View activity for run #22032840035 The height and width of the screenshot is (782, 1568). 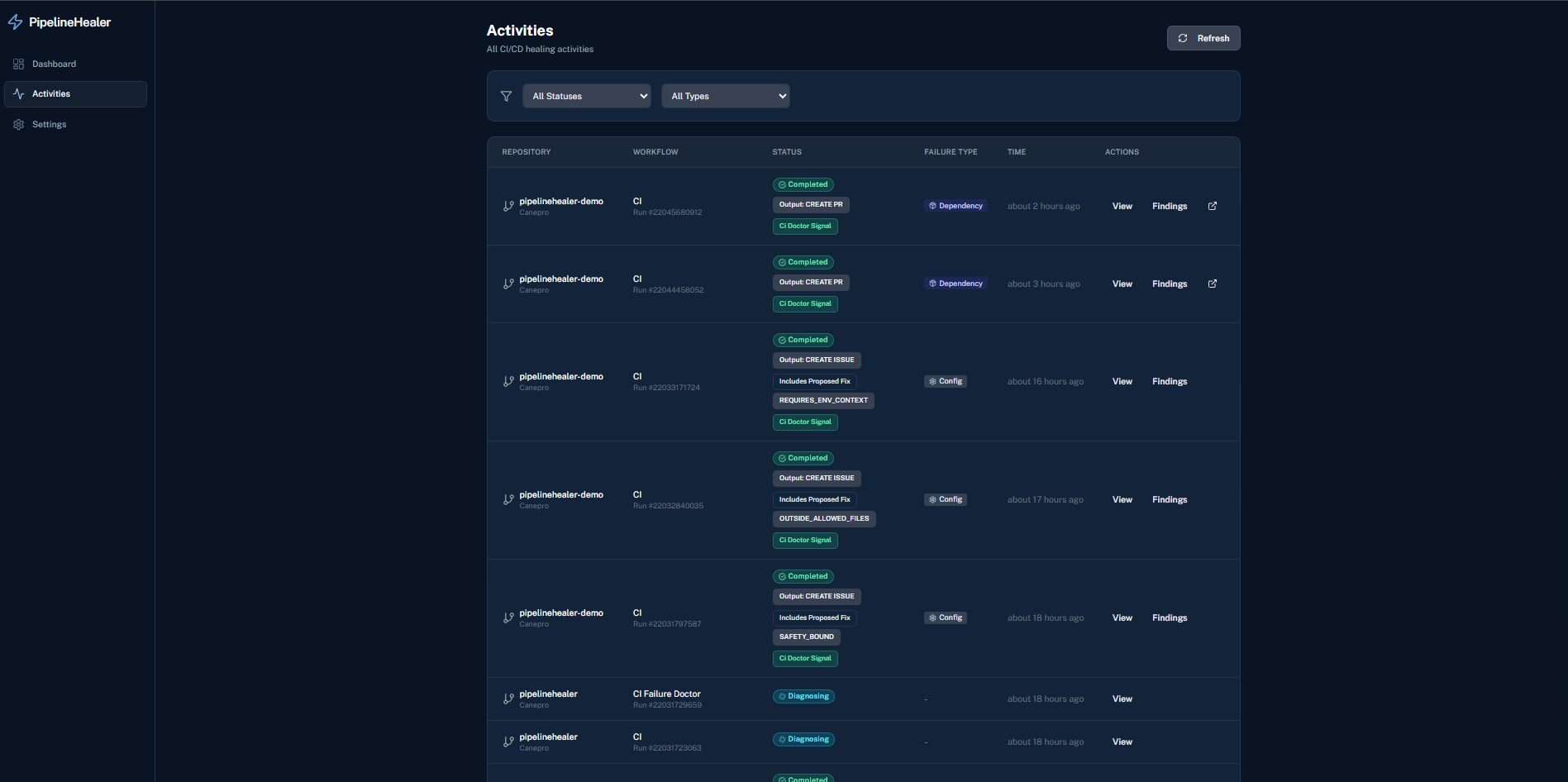point(1122,499)
